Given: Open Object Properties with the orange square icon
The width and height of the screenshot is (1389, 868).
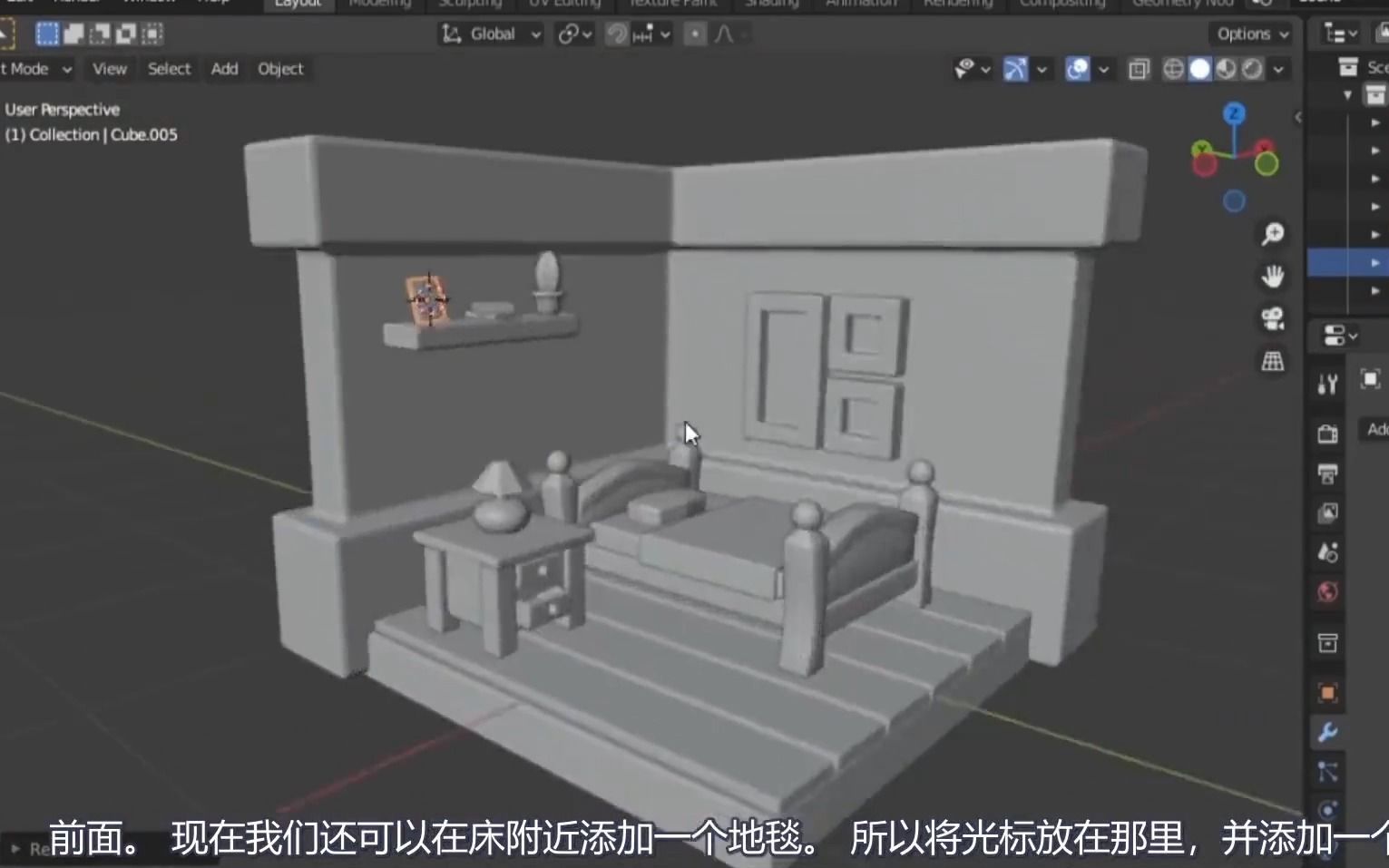Looking at the screenshot, I should click(x=1326, y=692).
